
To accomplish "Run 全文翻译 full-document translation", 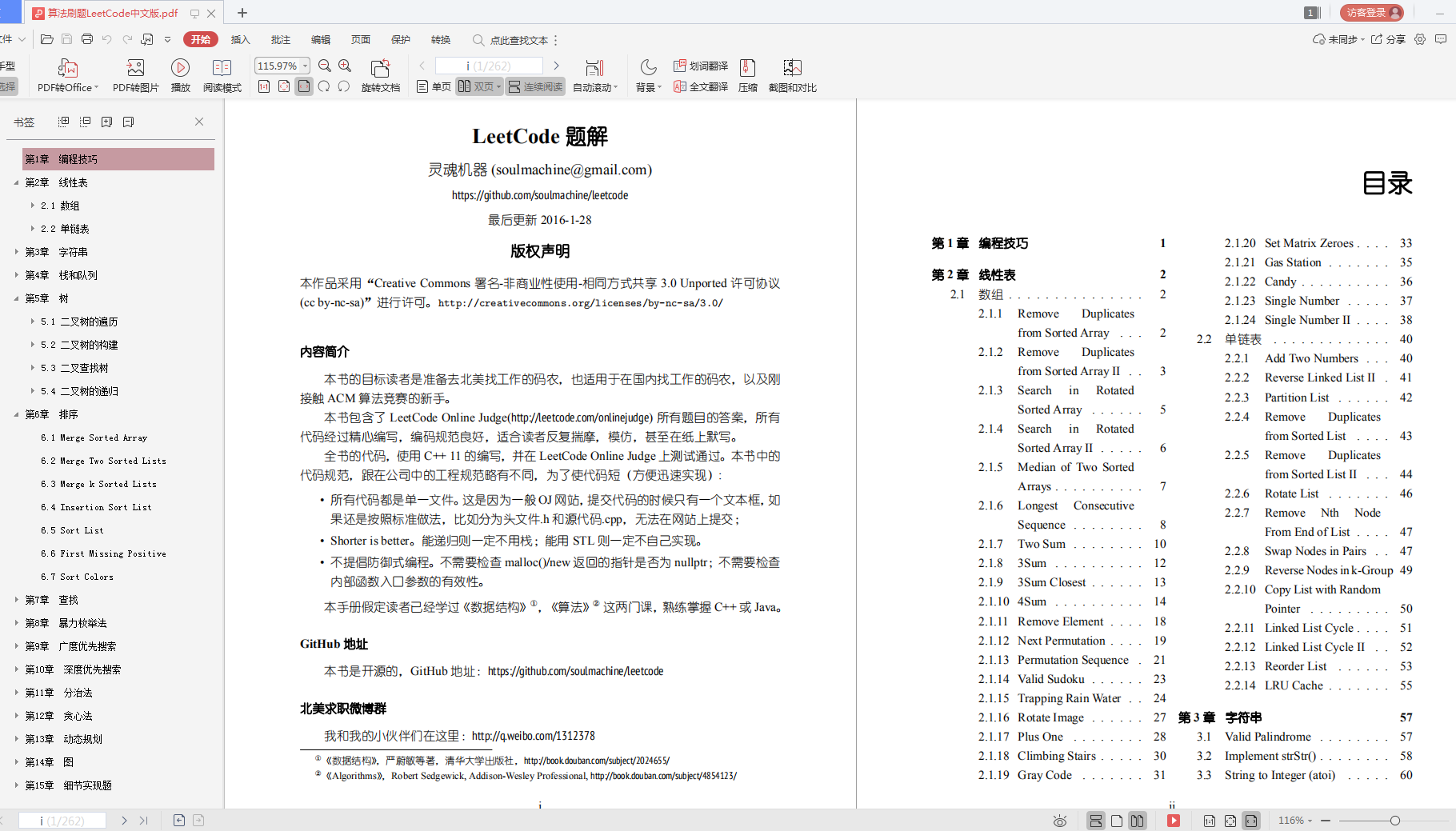I will tap(700, 87).
